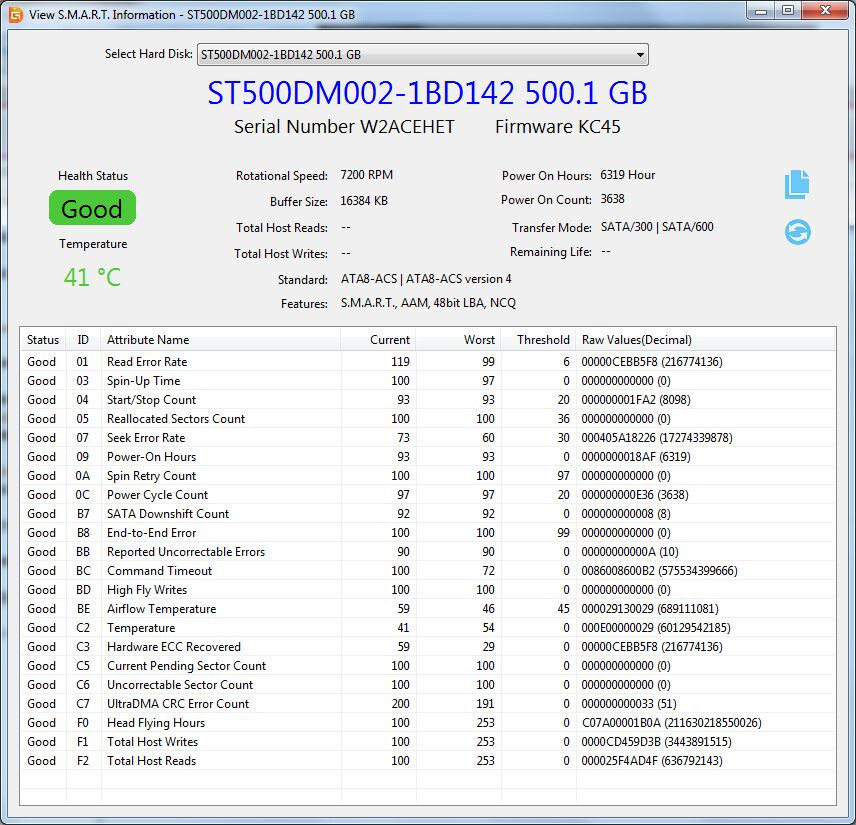Viewport: 856px width, 825px height.
Task: Select the Spin Retry Count row
Action: tap(428, 476)
